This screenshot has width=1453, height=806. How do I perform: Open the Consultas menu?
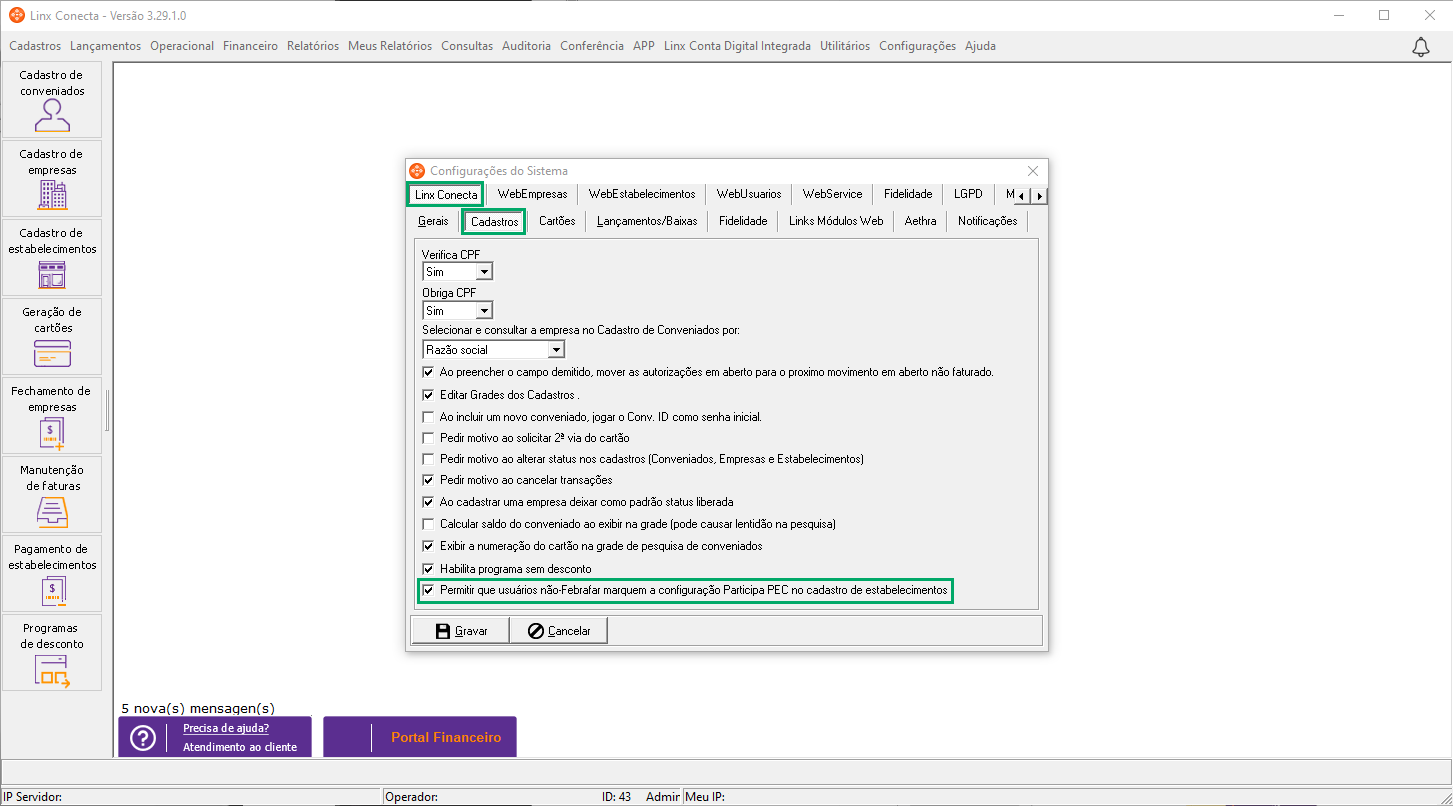point(467,46)
